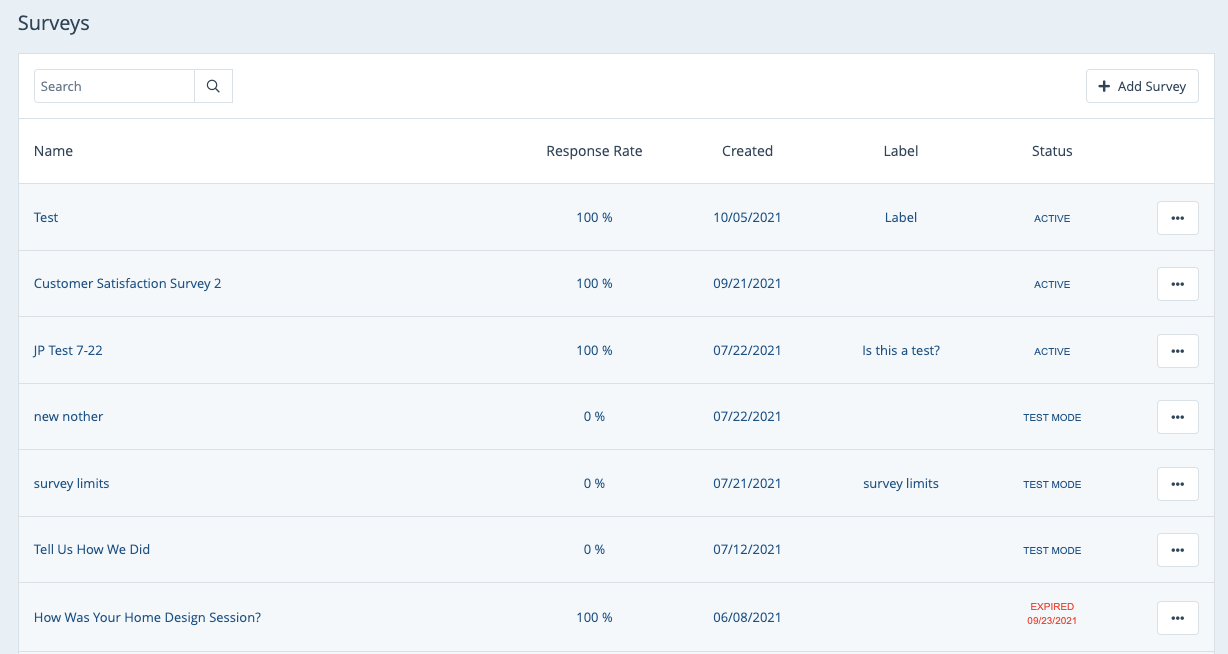Open How Was Your Home Design Session? survey
1228x654 pixels.
(x=147, y=618)
